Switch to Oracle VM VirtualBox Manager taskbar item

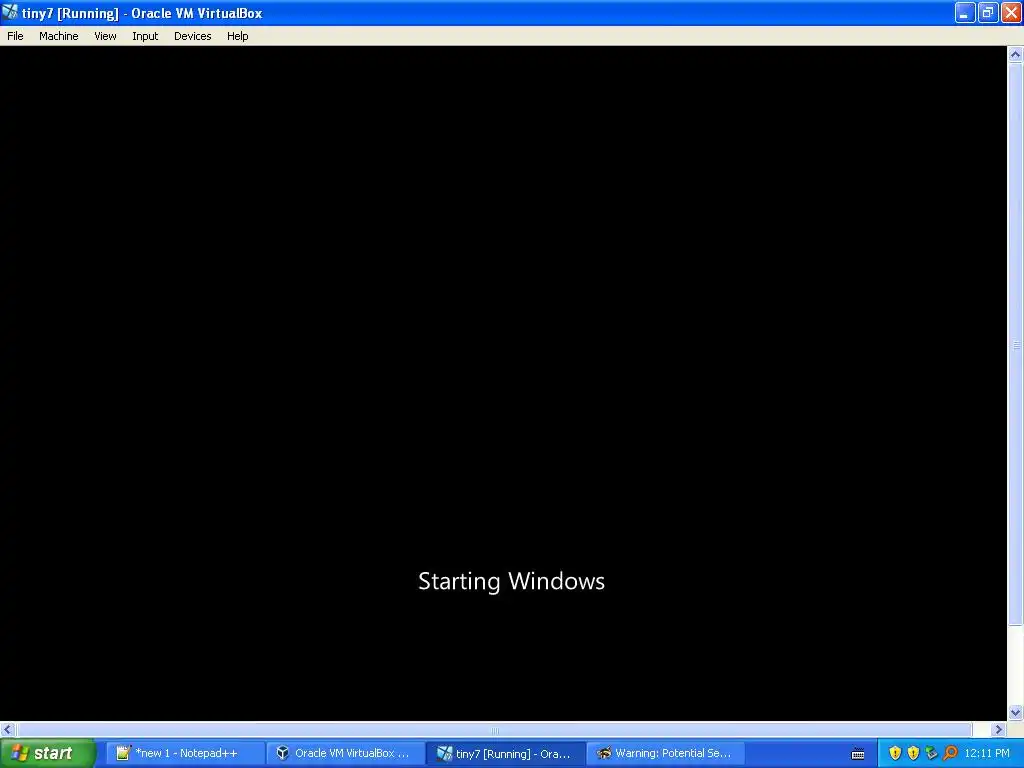tap(345, 753)
